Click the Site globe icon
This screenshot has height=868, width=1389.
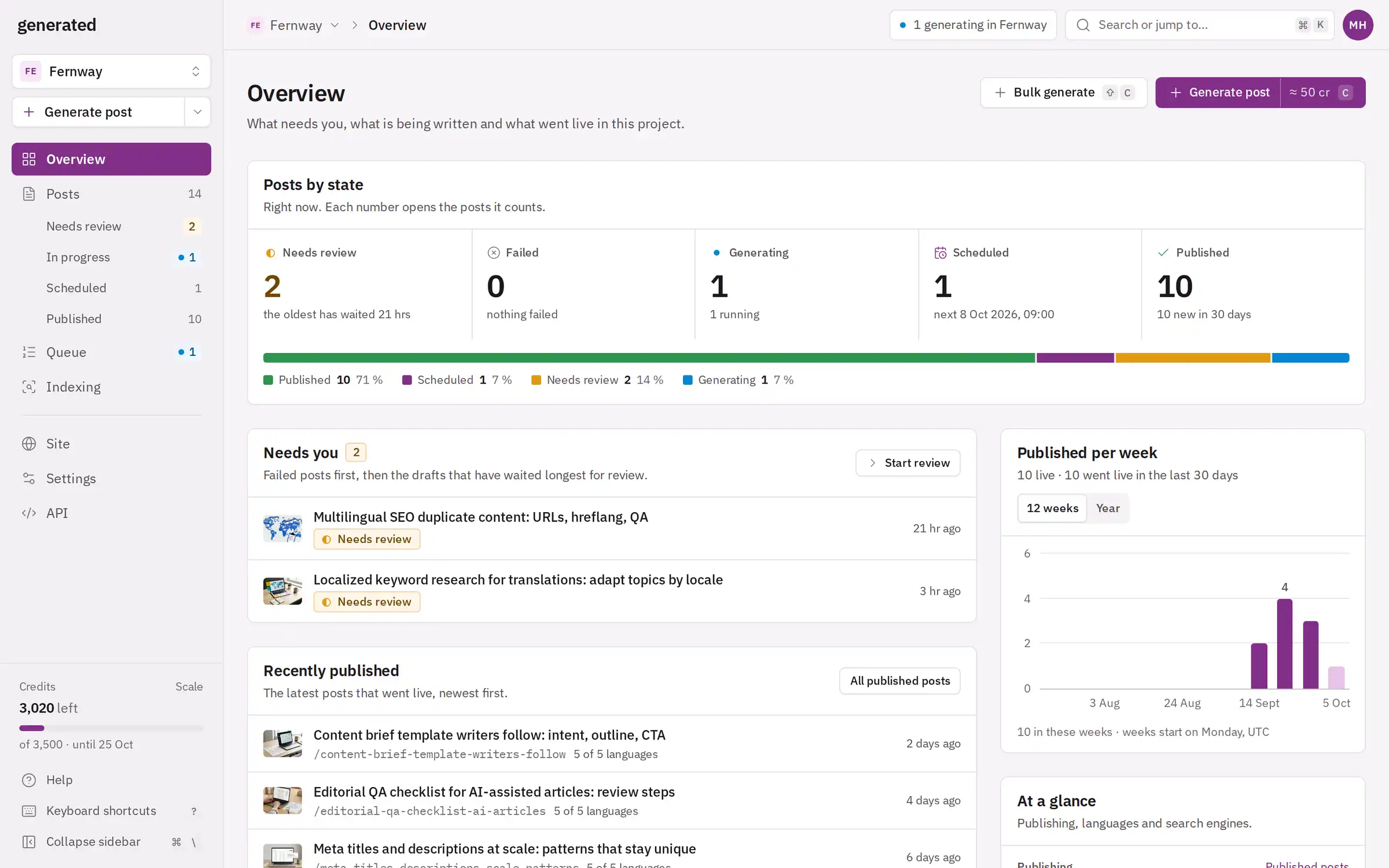pyautogui.click(x=29, y=444)
